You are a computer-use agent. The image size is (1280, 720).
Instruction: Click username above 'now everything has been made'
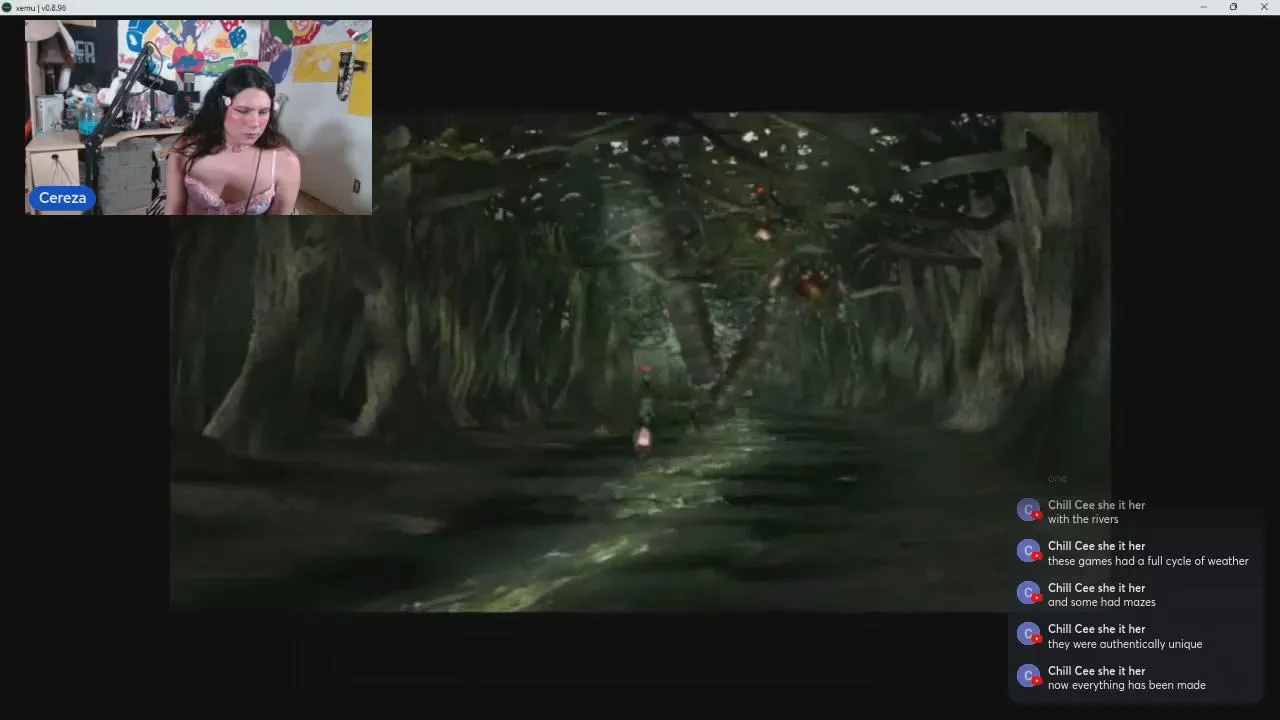(1096, 671)
